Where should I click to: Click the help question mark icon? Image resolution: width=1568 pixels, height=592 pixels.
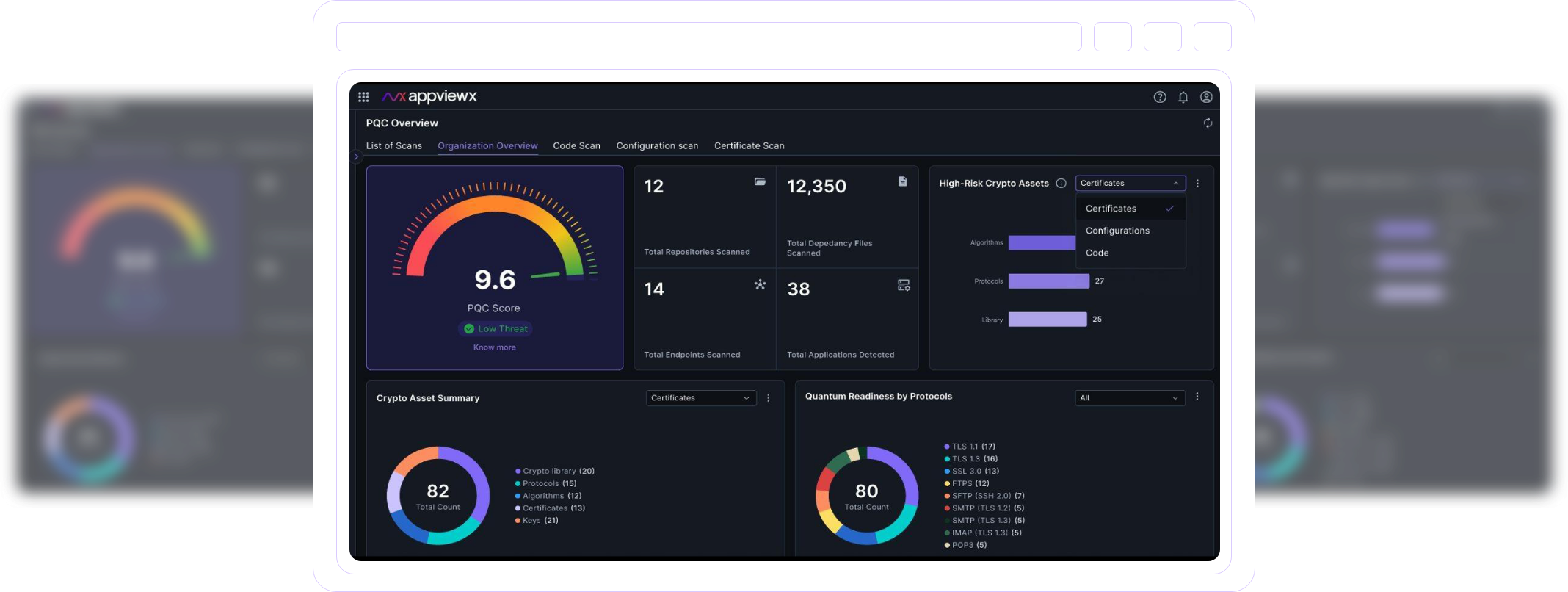(x=1160, y=97)
